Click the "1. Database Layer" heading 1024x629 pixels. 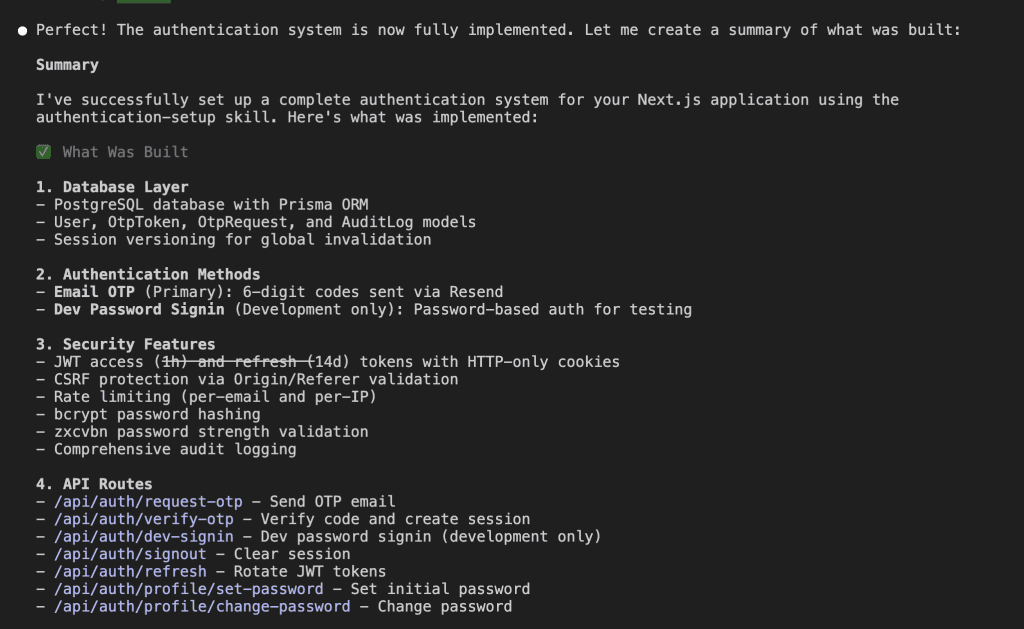pyautogui.click(x=112, y=187)
